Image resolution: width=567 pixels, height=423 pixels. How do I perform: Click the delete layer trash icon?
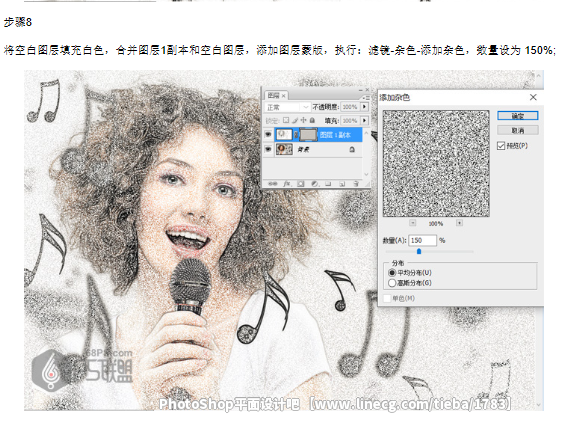tap(356, 184)
